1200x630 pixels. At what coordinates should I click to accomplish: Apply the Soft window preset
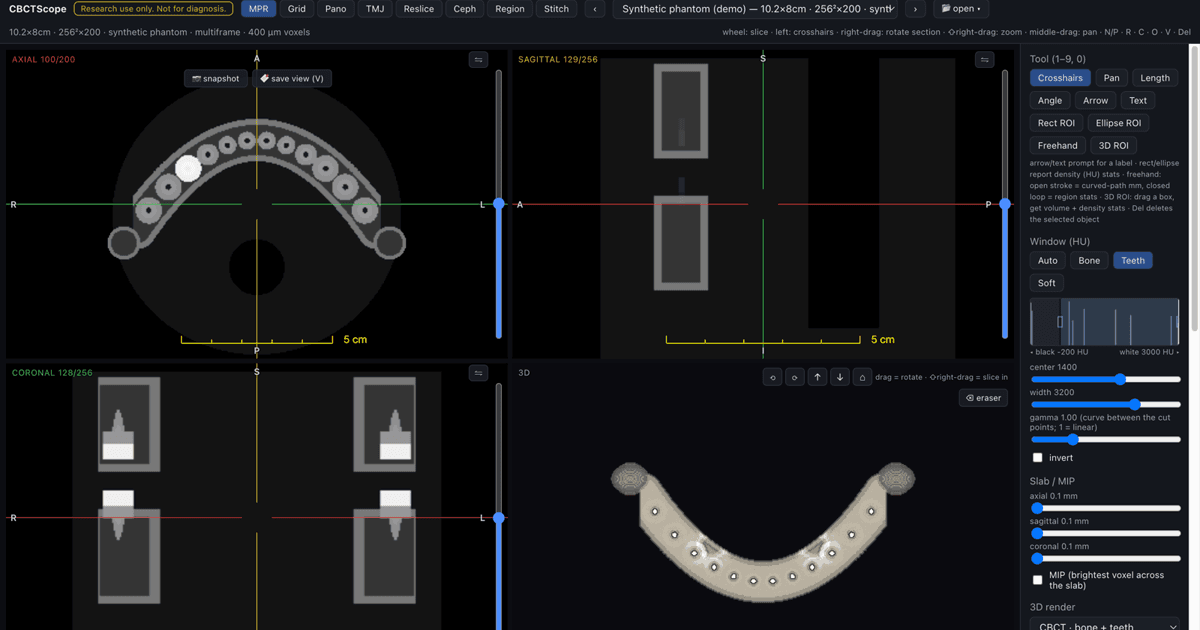(1047, 283)
